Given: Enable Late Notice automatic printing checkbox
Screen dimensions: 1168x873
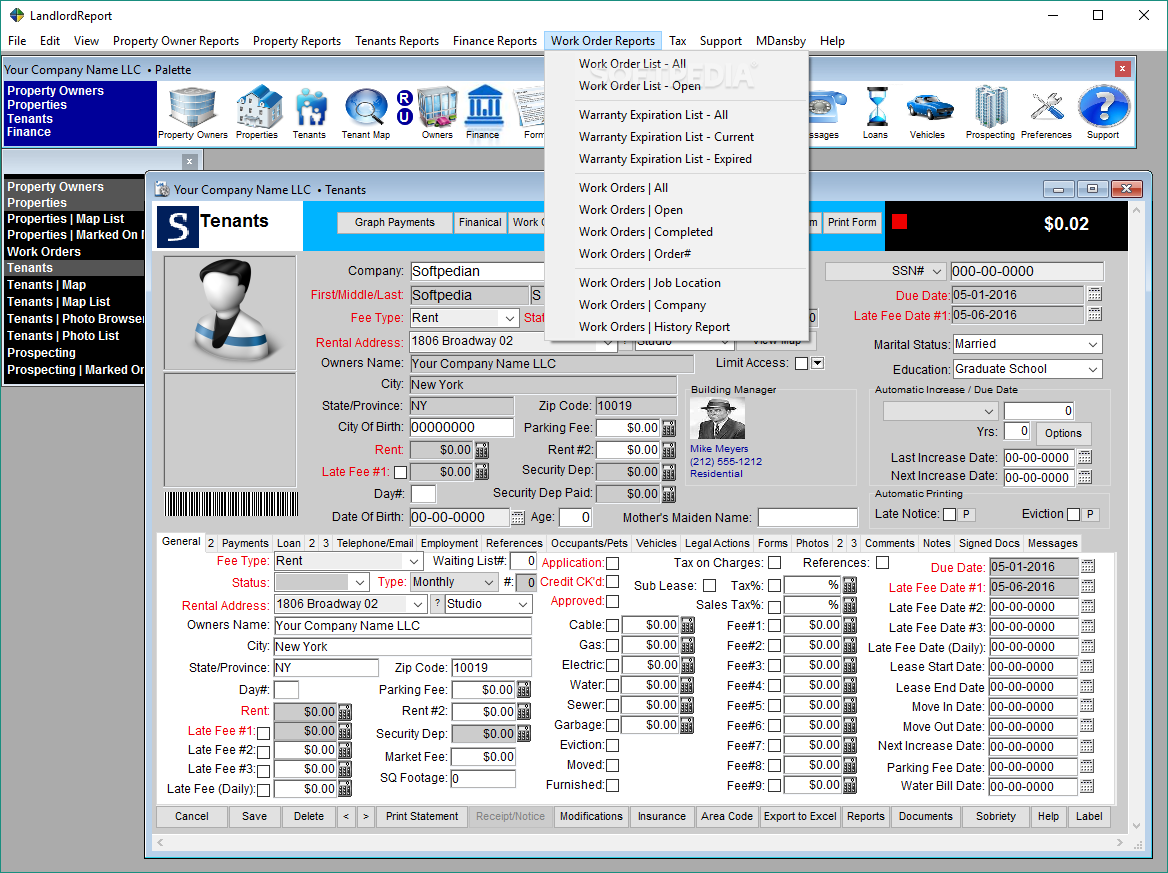Looking at the screenshot, I should (x=949, y=515).
